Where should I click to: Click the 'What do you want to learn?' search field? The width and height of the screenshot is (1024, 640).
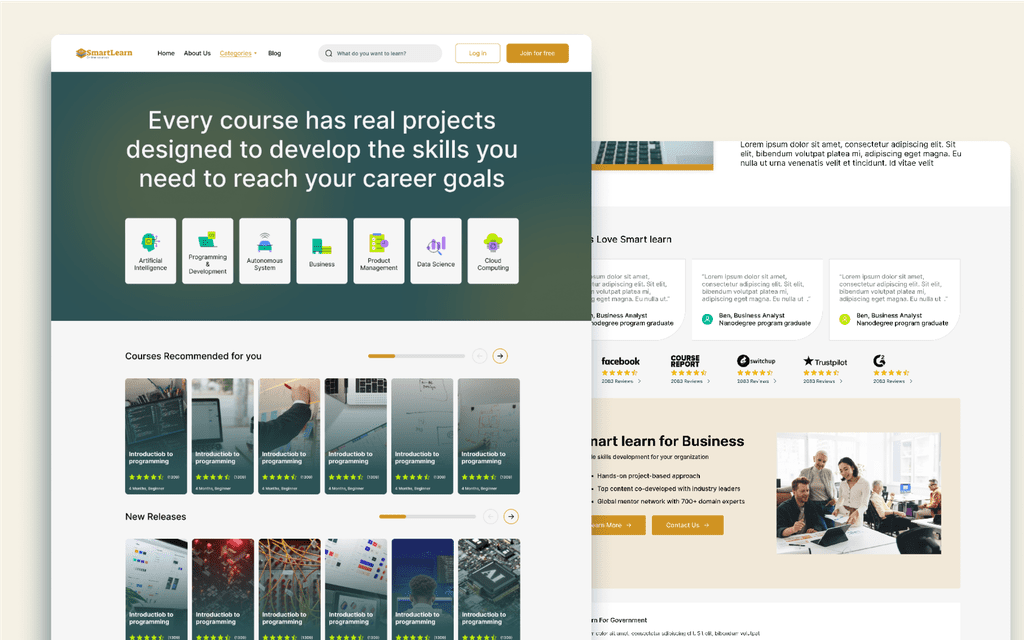point(380,54)
